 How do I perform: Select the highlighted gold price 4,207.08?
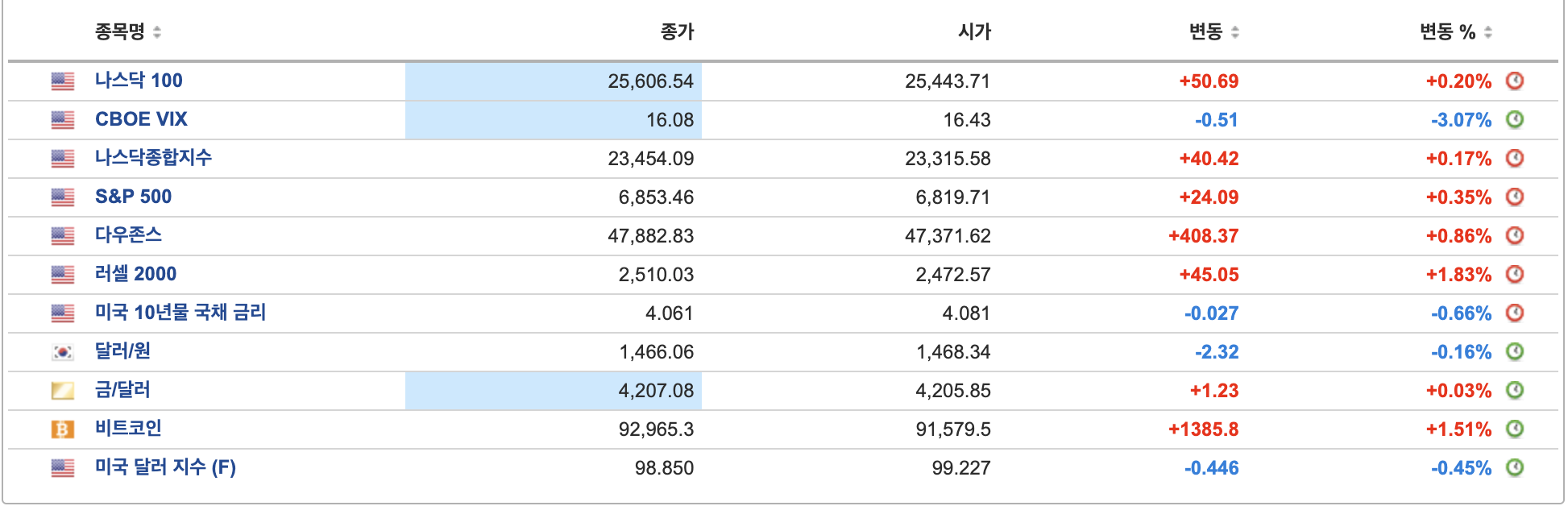[656, 391]
